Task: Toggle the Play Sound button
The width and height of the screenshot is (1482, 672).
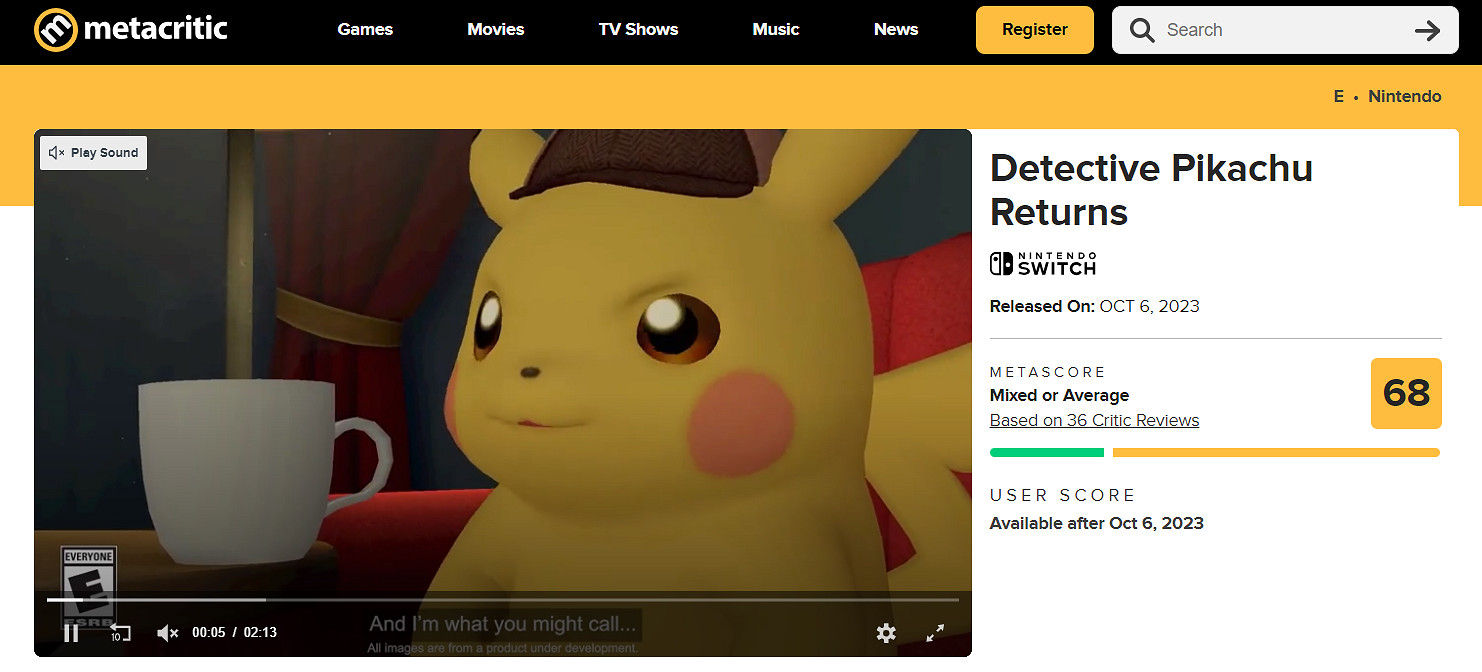Action: tap(94, 153)
